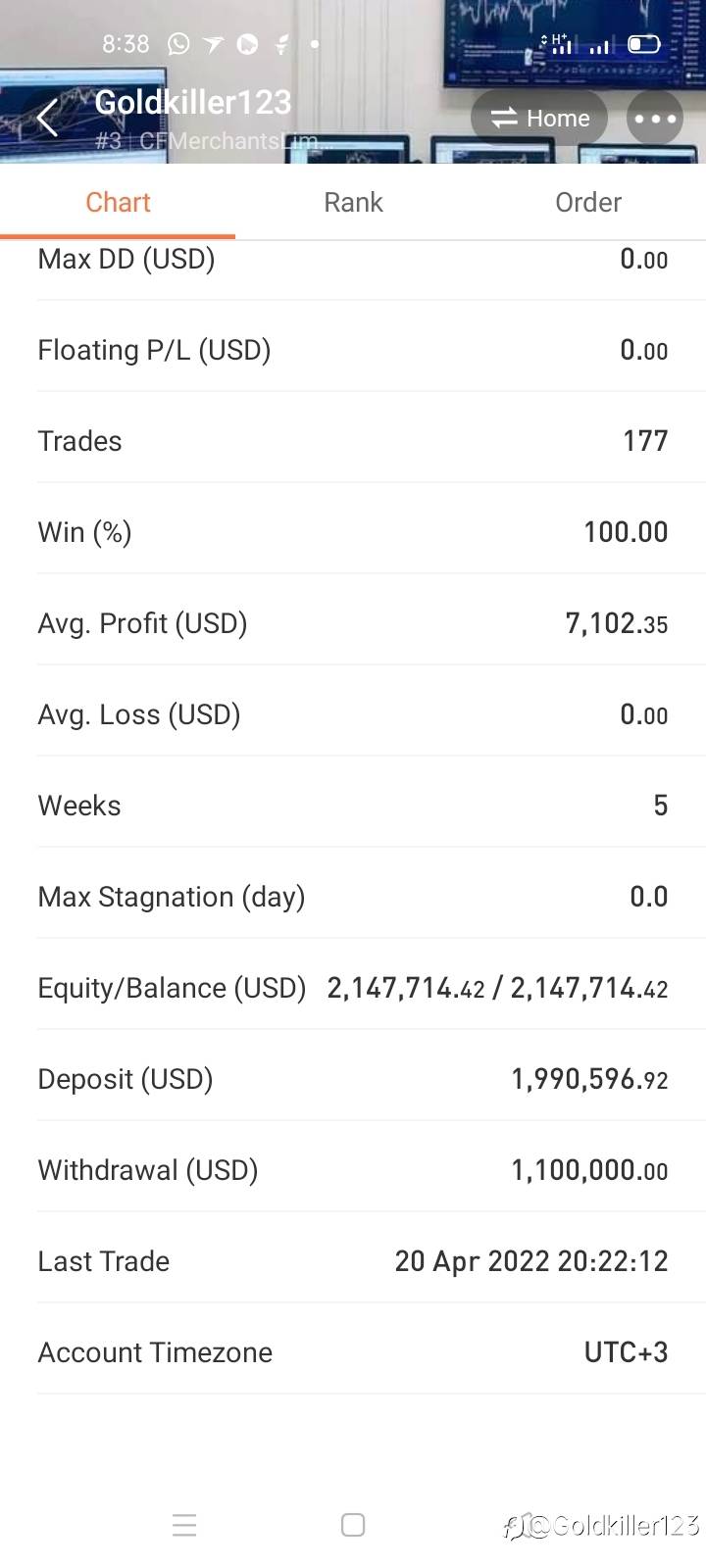The image size is (706, 1568).
Task: Tap the Trades row showing 177
Action: pos(353,441)
